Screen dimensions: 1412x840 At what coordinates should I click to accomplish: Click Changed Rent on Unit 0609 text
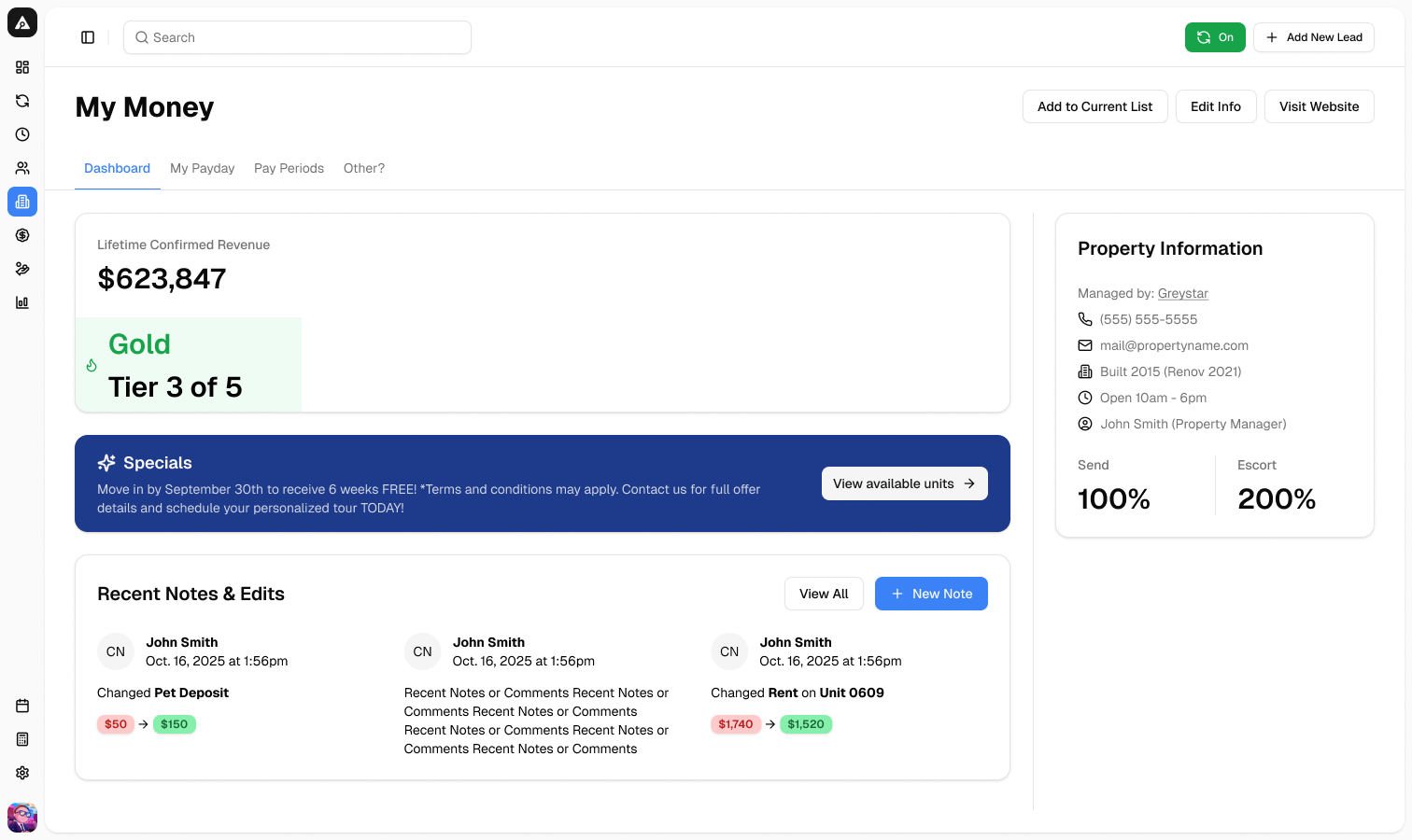tap(798, 693)
